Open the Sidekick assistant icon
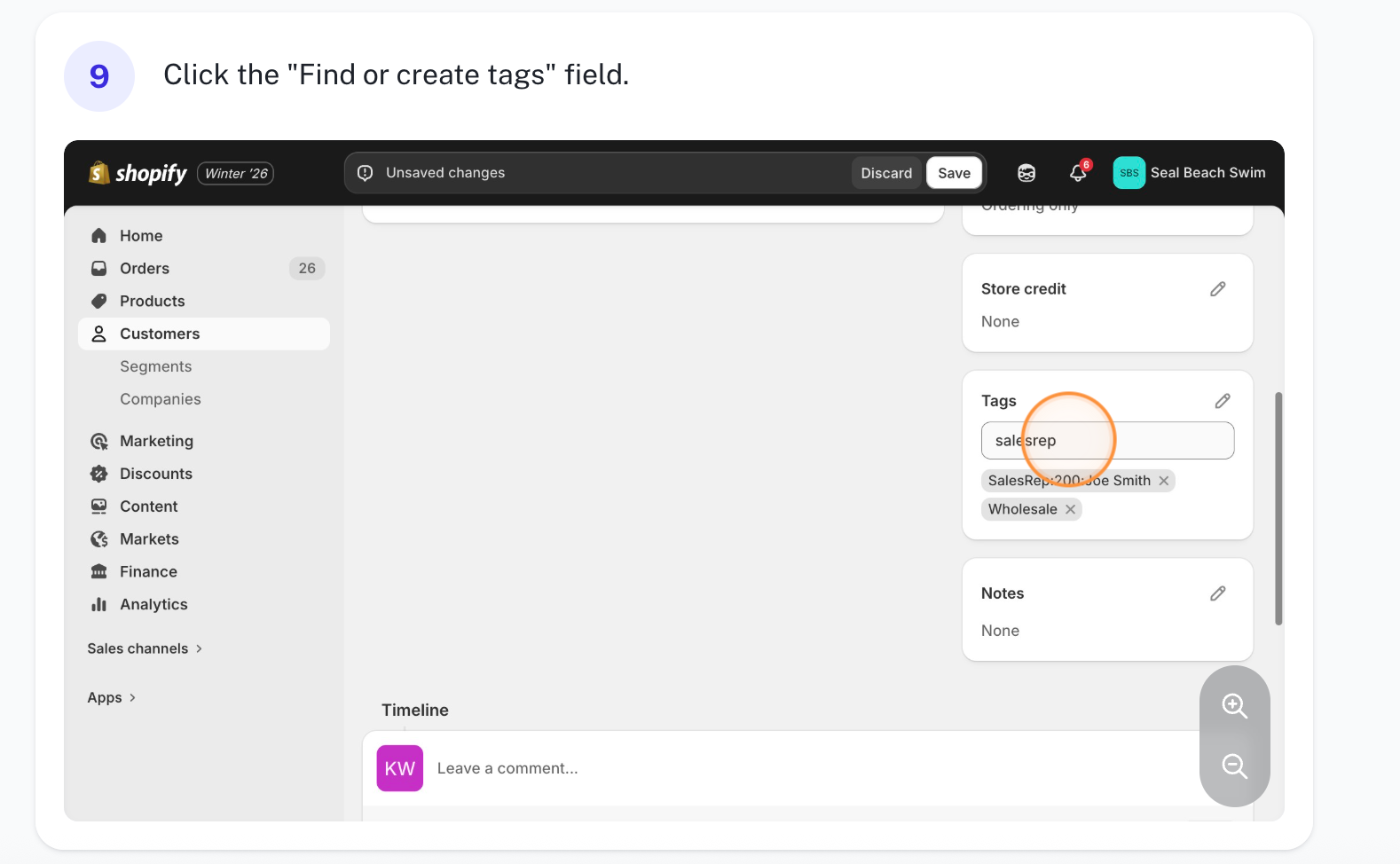Viewport: 1400px width, 864px height. [x=1026, y=173]
